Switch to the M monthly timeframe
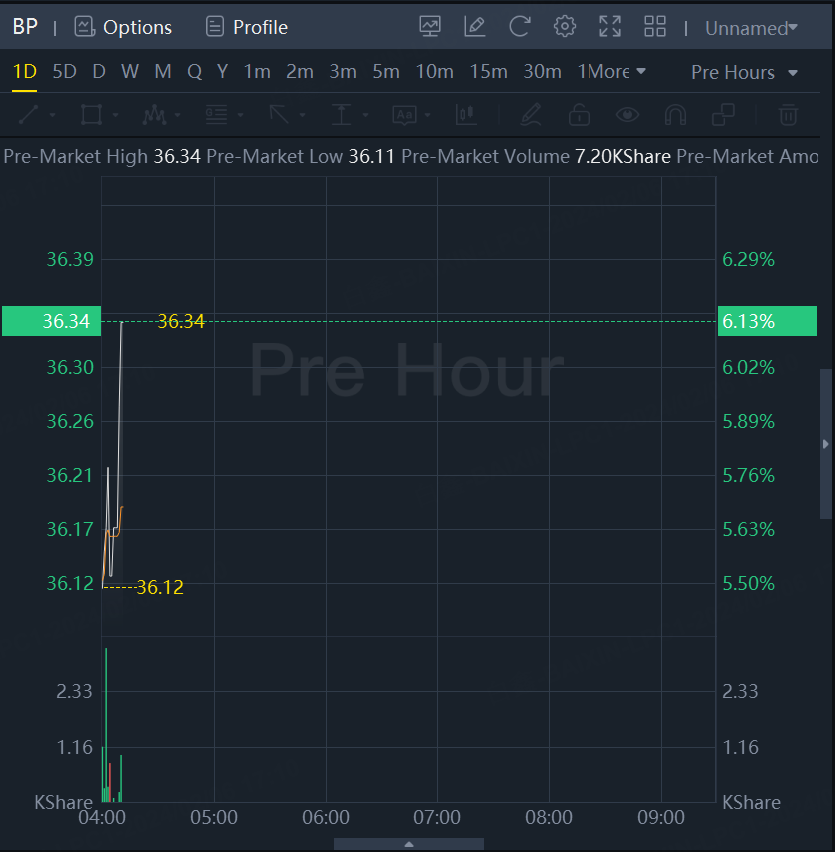The width and height of the screenshot is (835, 852). click(163, 71)
